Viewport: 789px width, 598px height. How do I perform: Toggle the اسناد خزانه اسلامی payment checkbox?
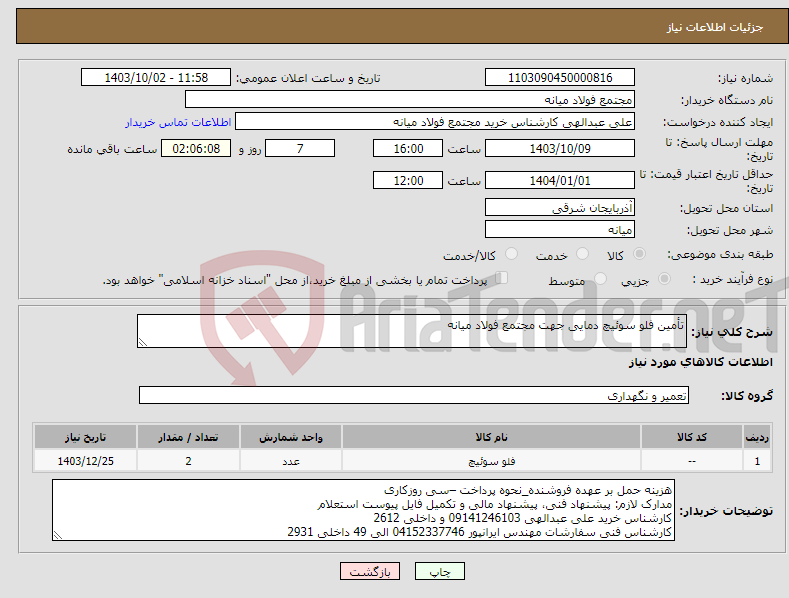[502, 278]
